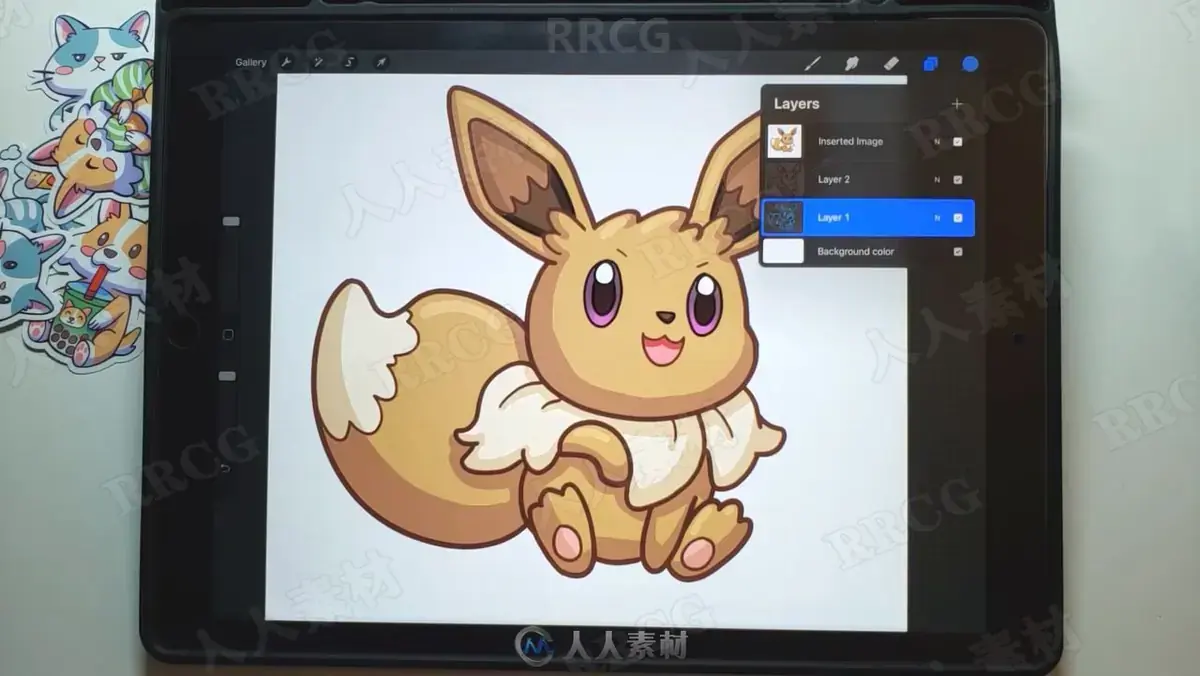The width and height of the screenshot is (1200, 676).
Task: Tap the brush size slider handle
Action: 231,221
